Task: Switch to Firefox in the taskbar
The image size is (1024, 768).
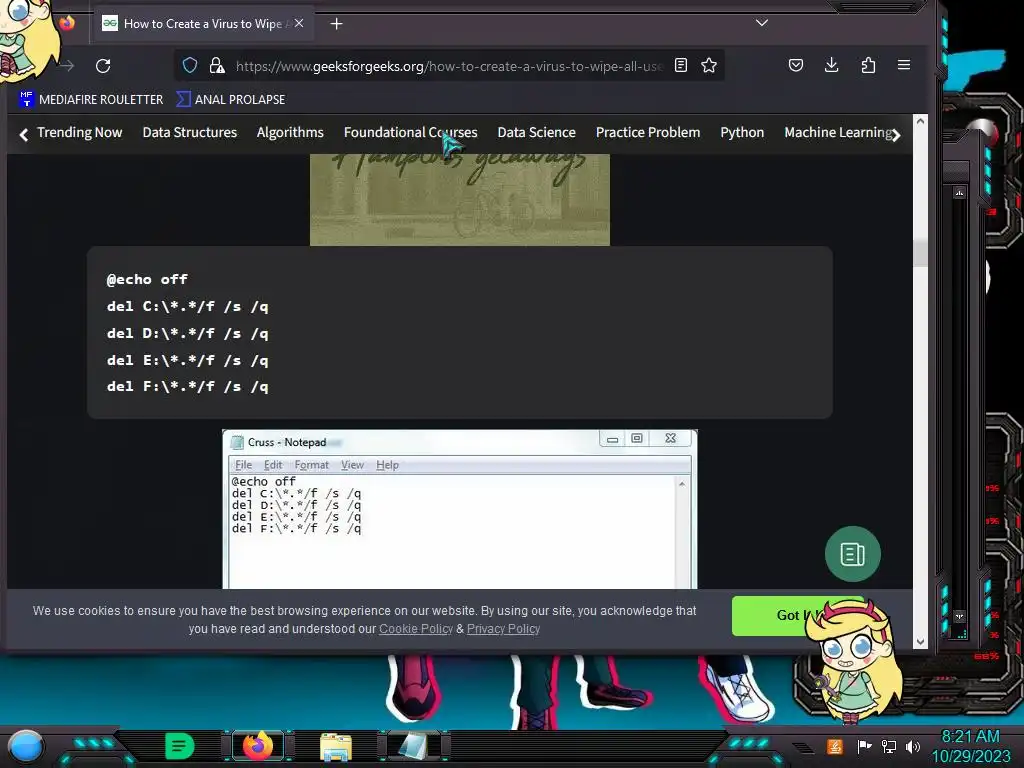Action: click(x=257, y=746)
